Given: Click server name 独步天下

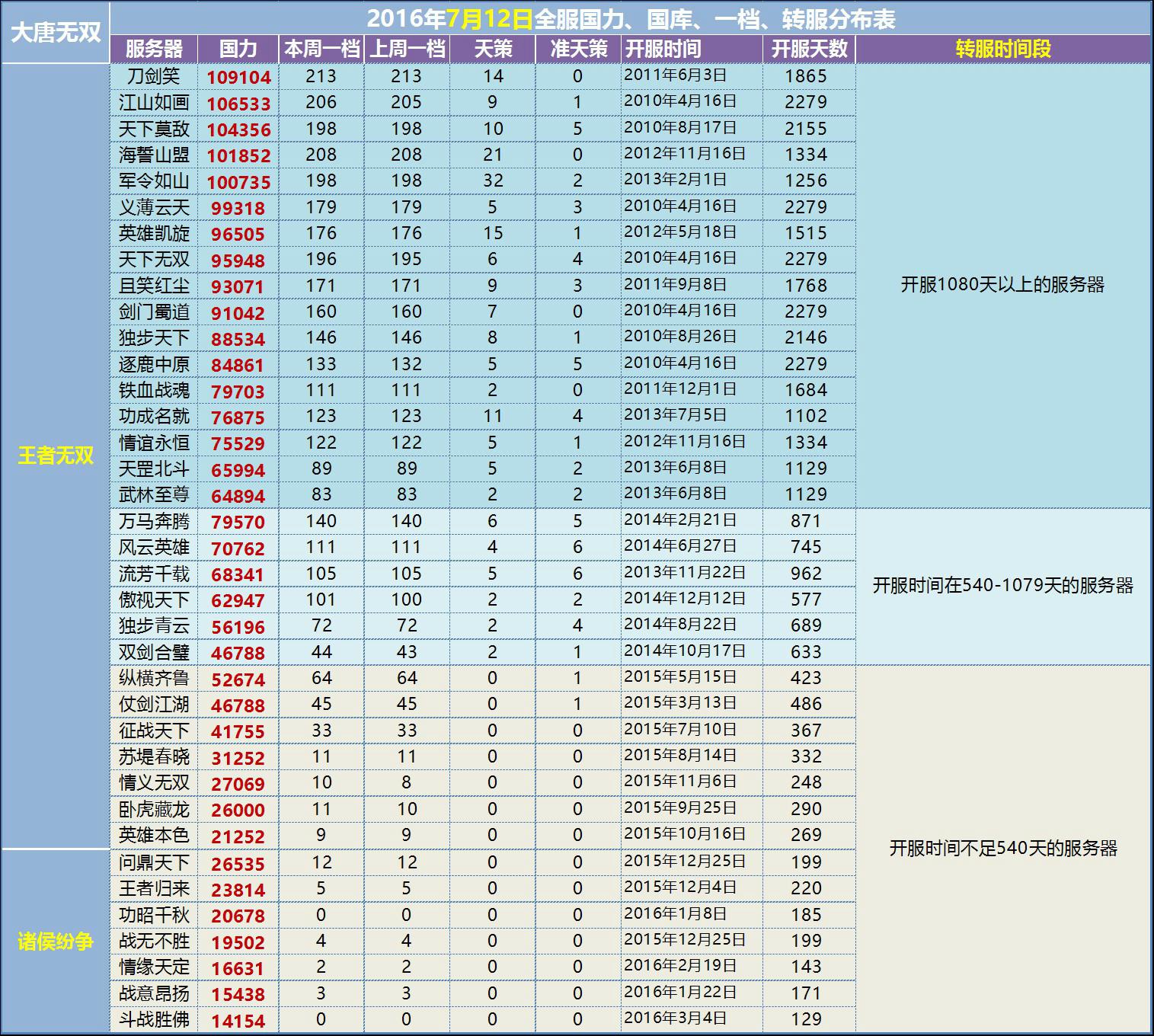Looking at the screenshot, I should (x=154, y=337).
